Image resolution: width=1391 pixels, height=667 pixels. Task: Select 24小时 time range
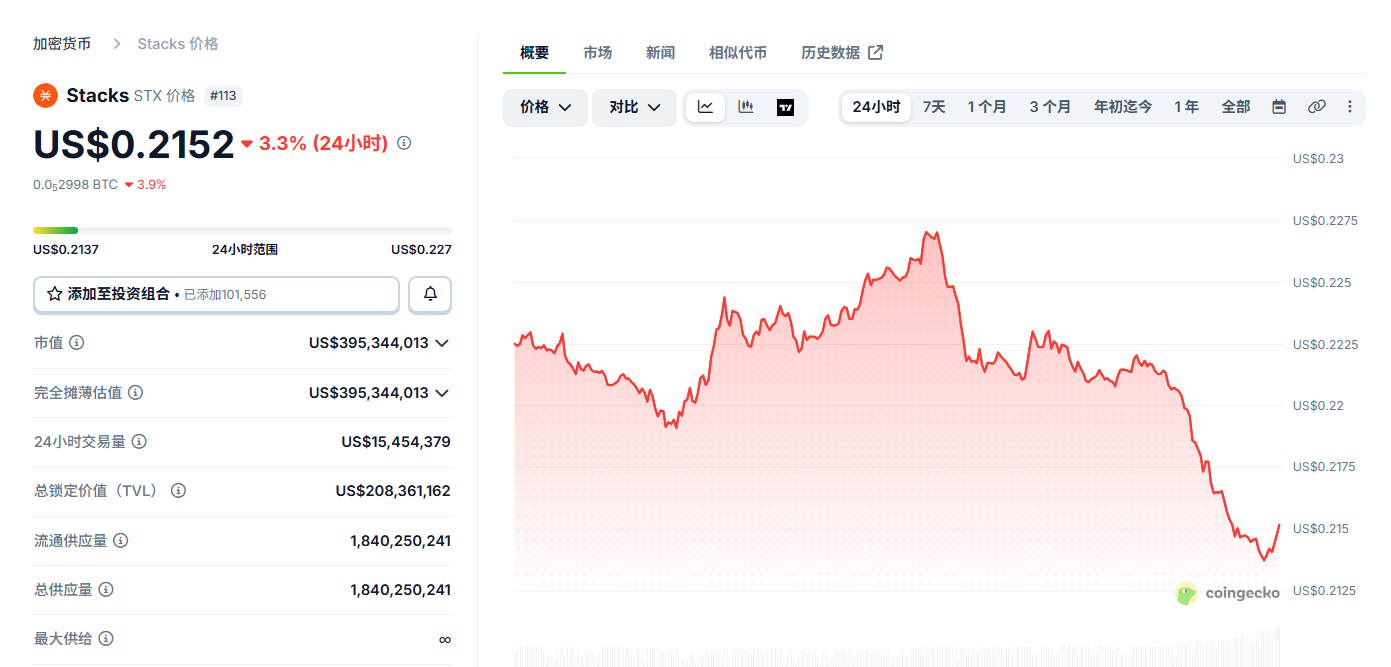[876, 107]
